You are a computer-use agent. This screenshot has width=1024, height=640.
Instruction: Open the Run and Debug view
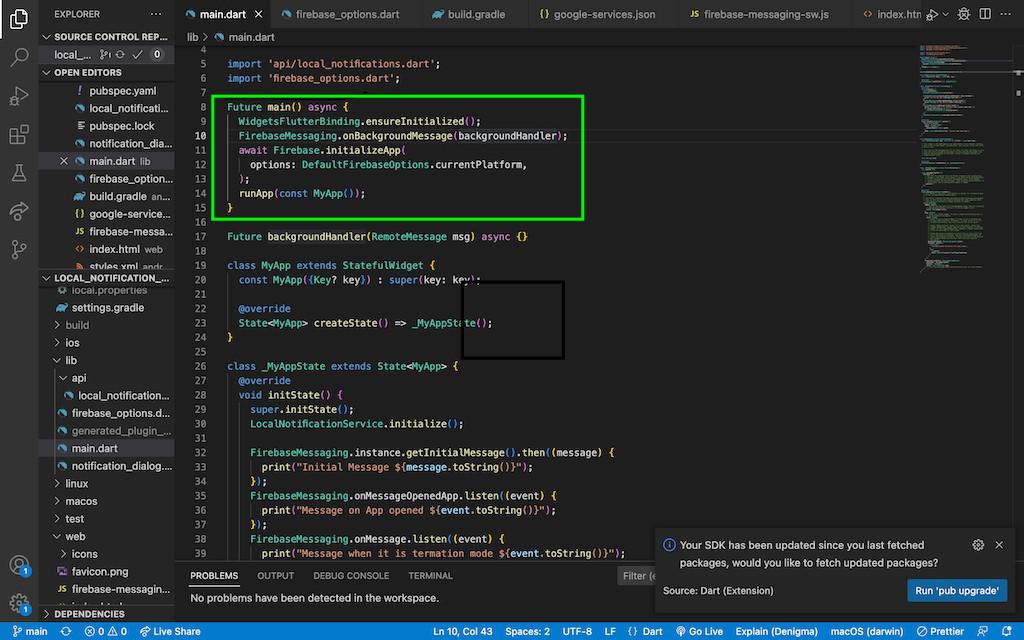point(19,96)
